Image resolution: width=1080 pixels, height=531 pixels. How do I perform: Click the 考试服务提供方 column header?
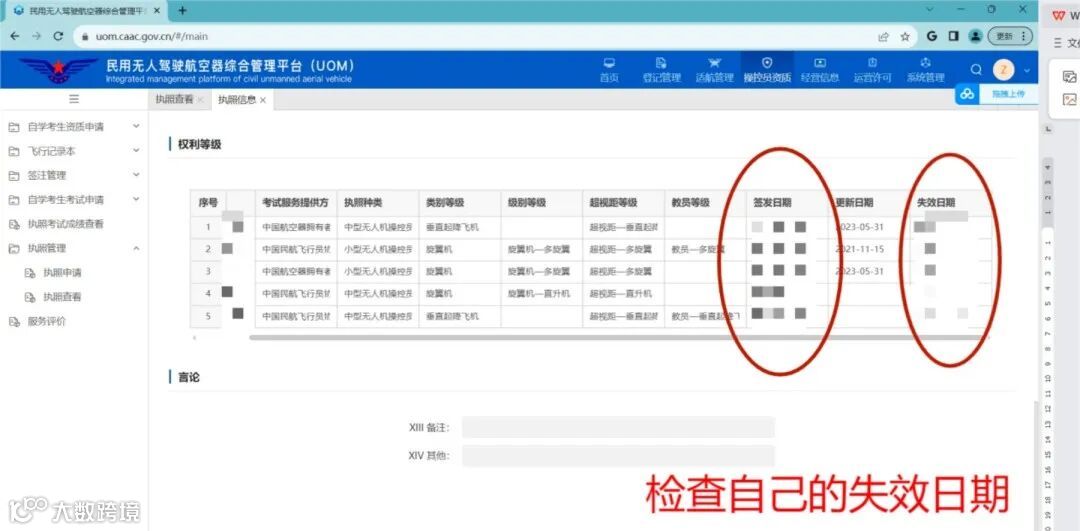click(x=295, y=203)
